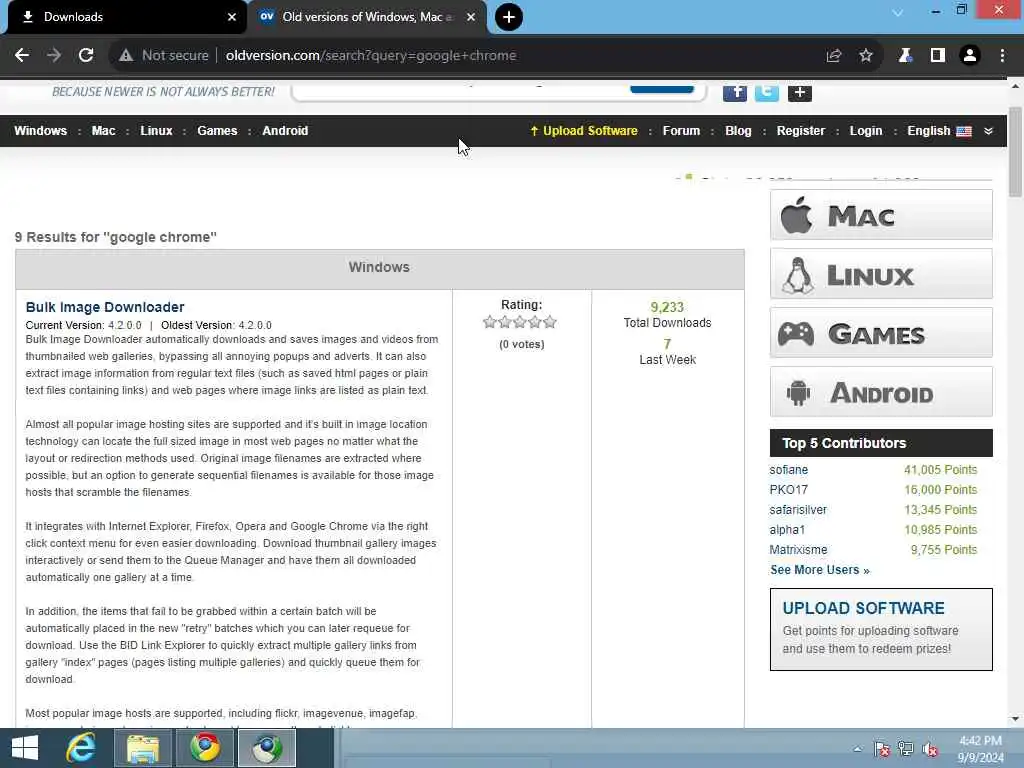This screenshot has height=768, width=1024.
Task: Rate five stars for Bulk Image Downloader
Action: tap(550, 322)
